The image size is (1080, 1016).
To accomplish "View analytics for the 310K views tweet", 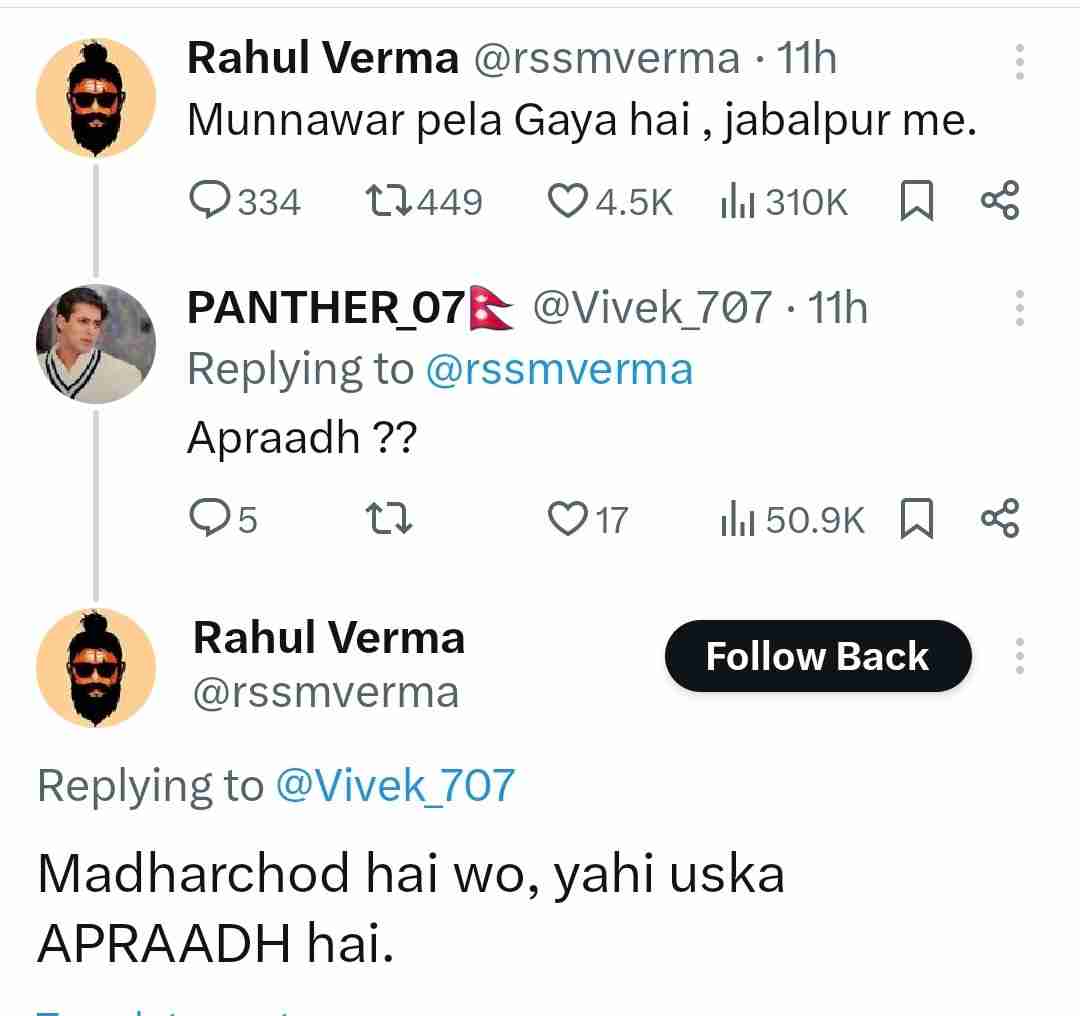I will [738, 202].
